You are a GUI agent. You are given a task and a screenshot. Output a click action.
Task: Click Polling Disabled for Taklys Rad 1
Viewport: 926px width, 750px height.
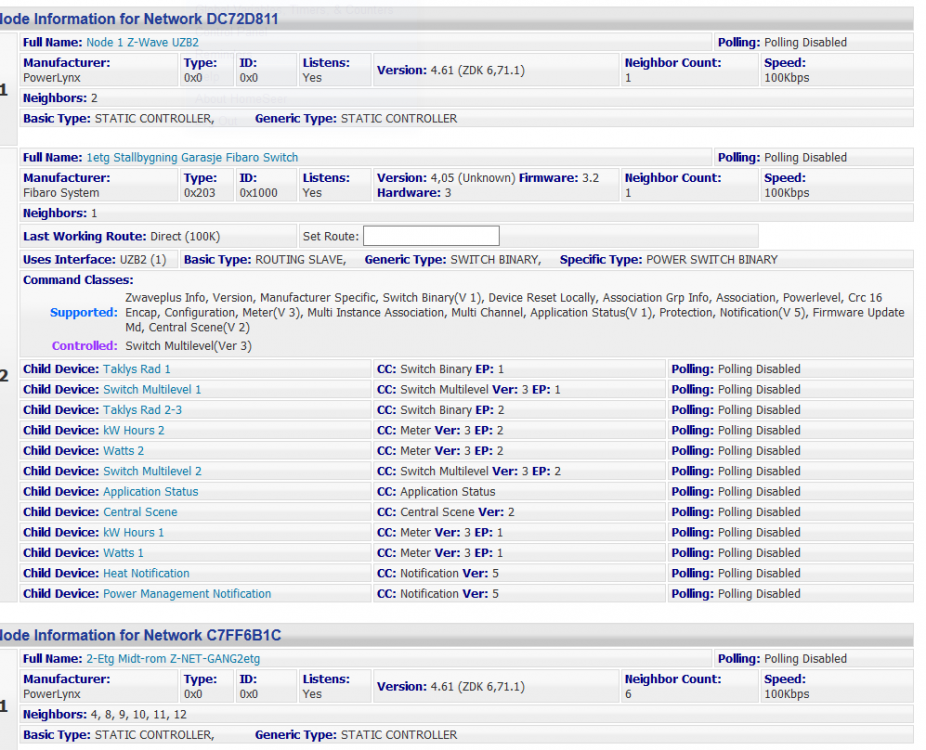tap(759, 369)
